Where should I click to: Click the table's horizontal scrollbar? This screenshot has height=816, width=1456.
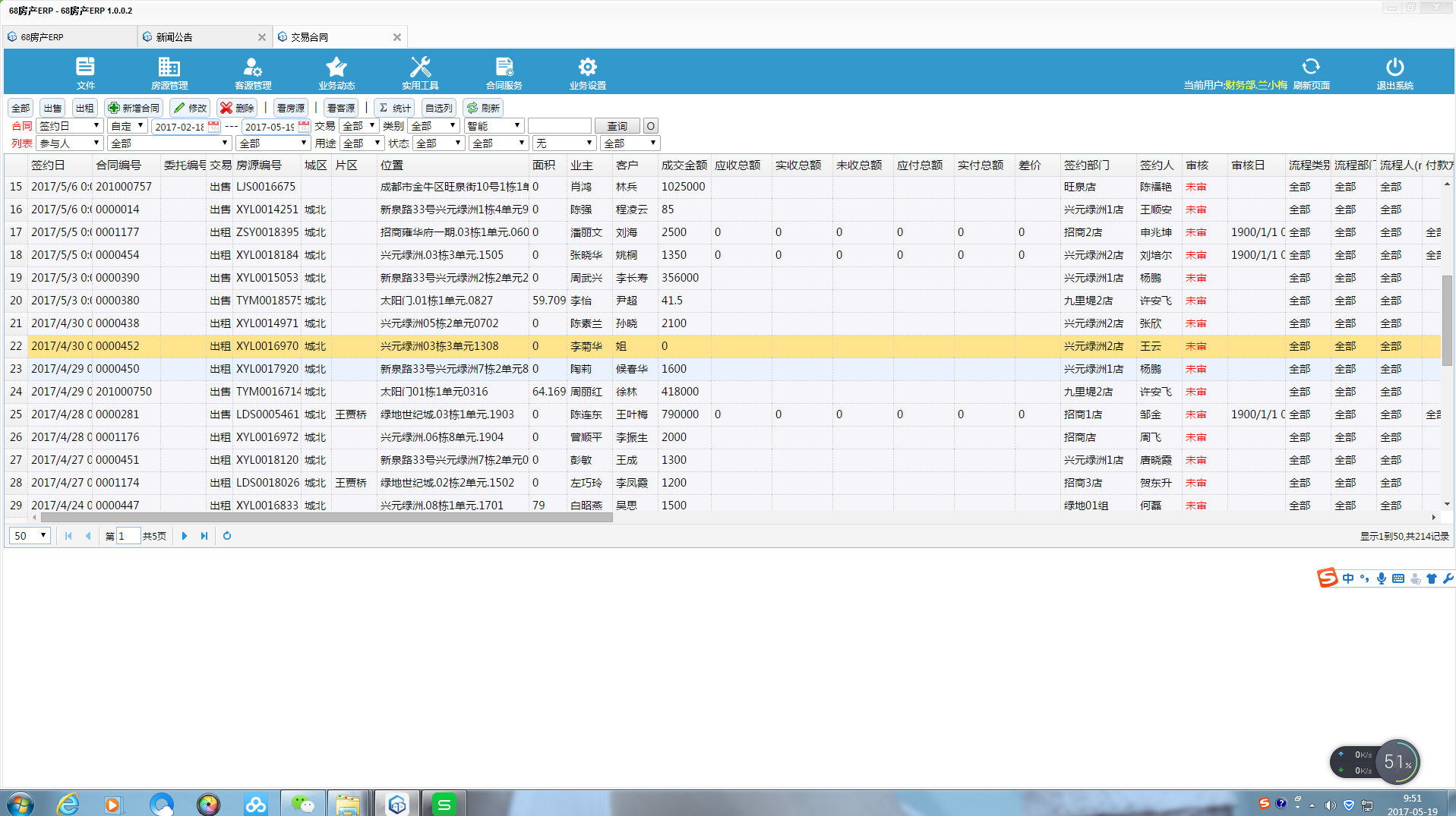[327, 518]
